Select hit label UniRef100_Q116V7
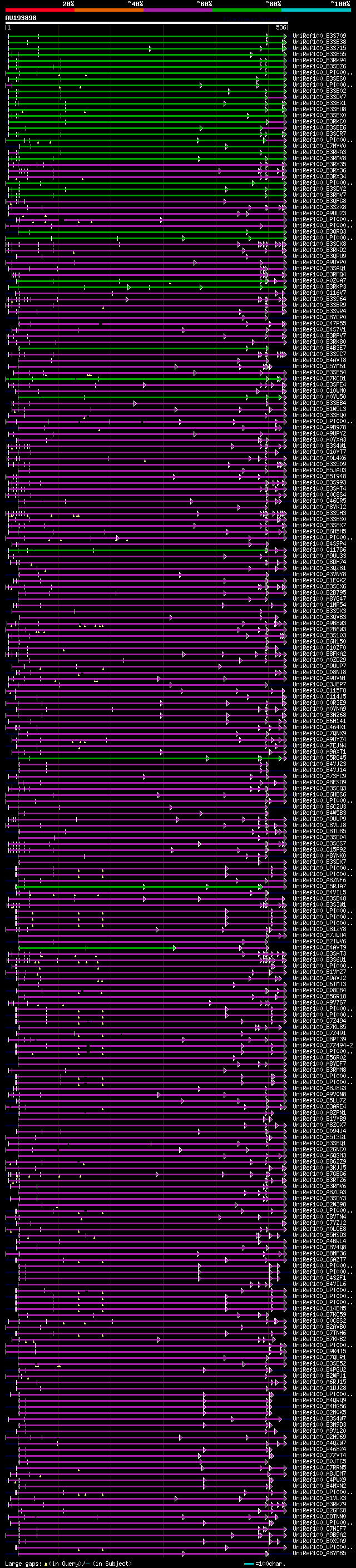This screenshot has height=1568, width=356. click(x=319, y=293)
